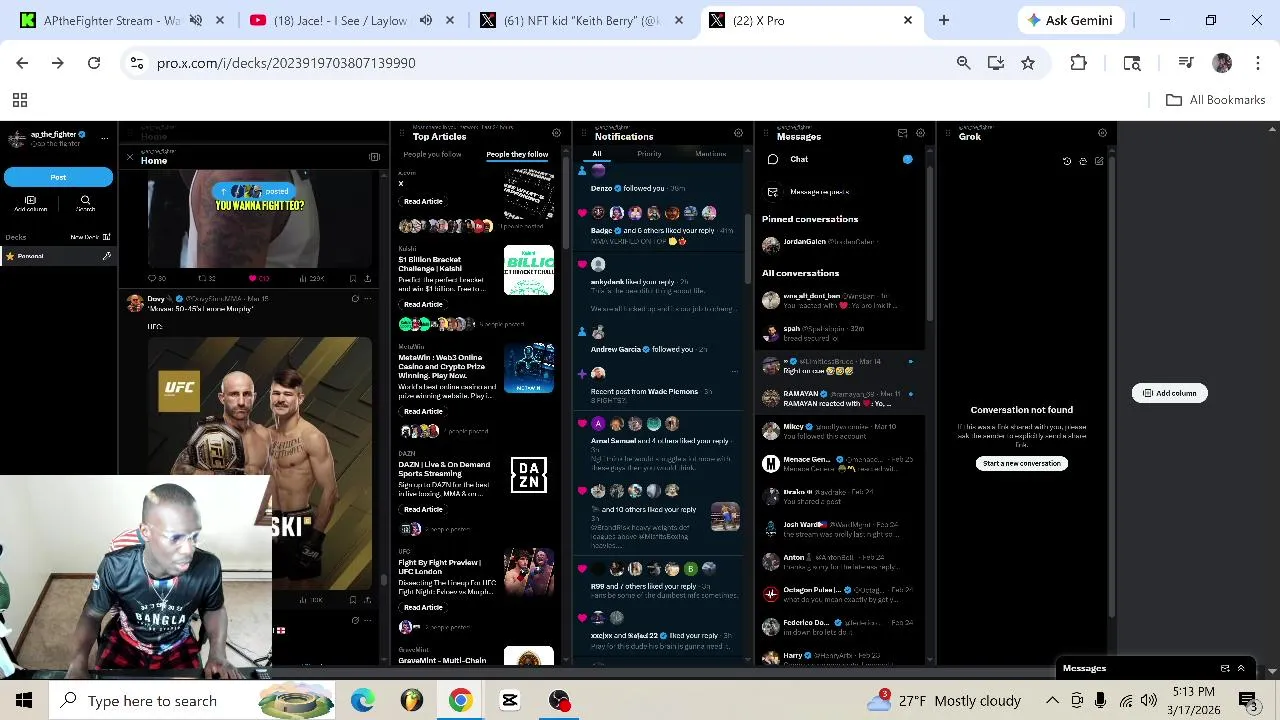This screenshot has width=1280, height=720.
Task: Open the Chrome apps grid icon
Action: click(19, 100)
